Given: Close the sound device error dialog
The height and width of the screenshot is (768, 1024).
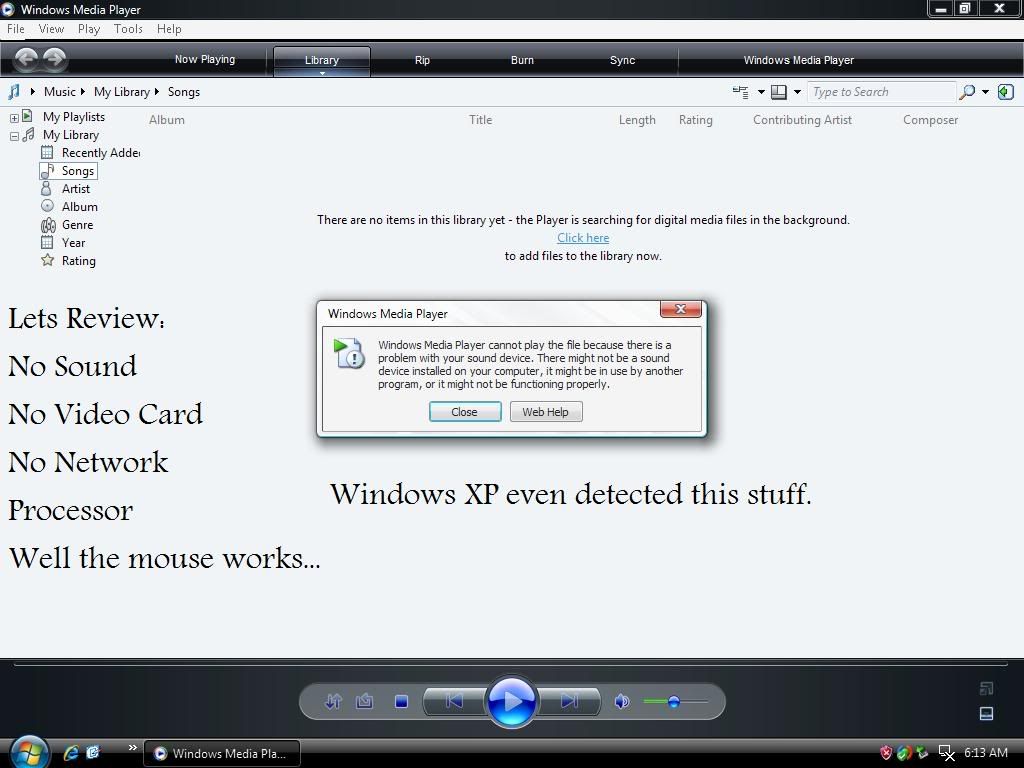Looking at the screenshot, I should tap(465, 411).
